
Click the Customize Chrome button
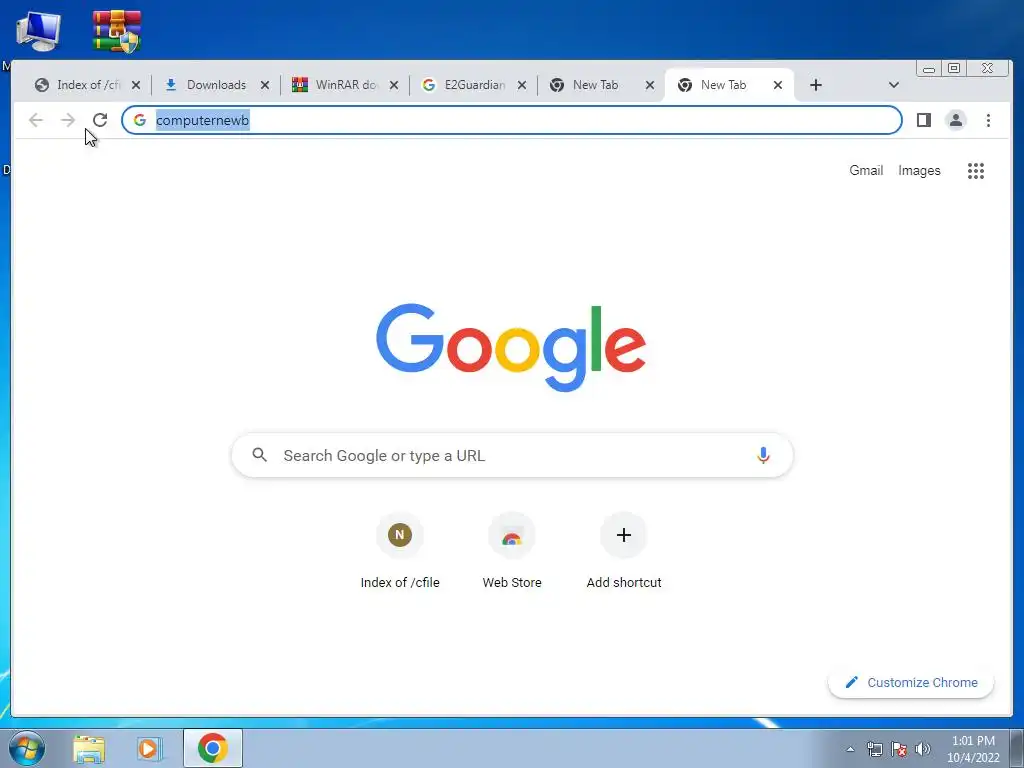(911, 682)
